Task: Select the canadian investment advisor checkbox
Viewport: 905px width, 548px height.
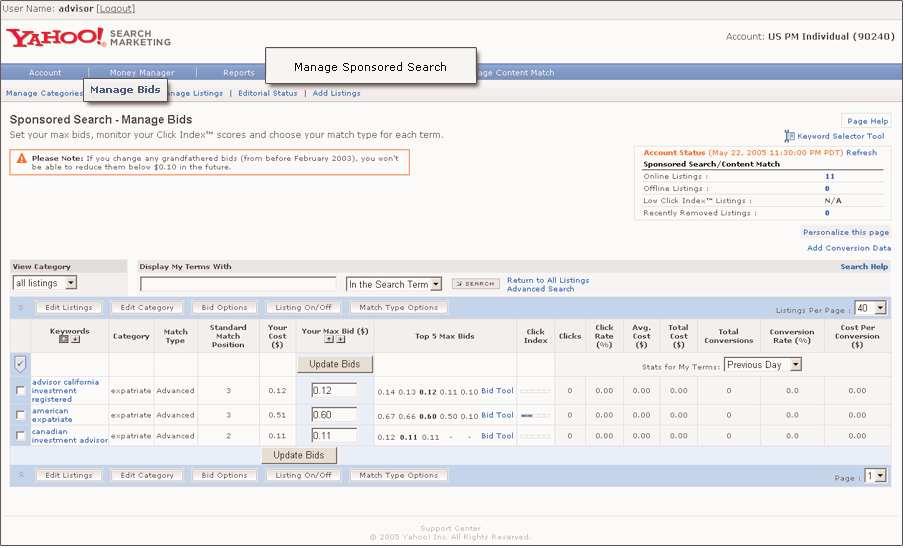Action: 21,436
